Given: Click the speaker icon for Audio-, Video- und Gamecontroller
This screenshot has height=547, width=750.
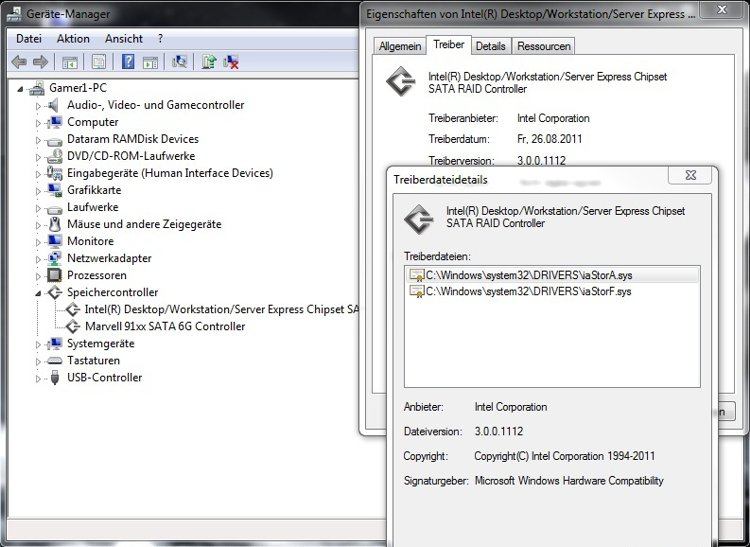Looking at the screenshot, I should 54,105.
